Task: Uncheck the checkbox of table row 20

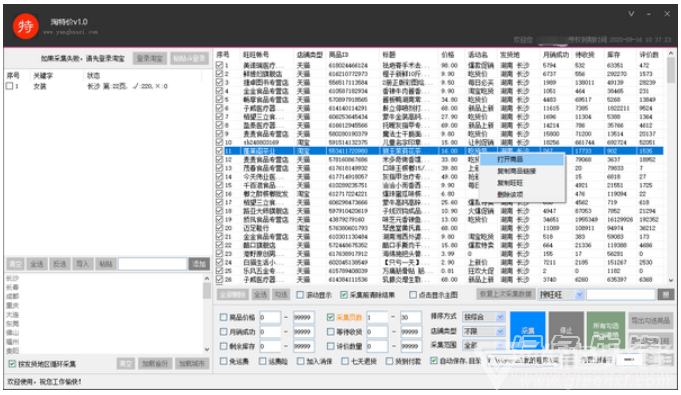Action: click(219, 228)
